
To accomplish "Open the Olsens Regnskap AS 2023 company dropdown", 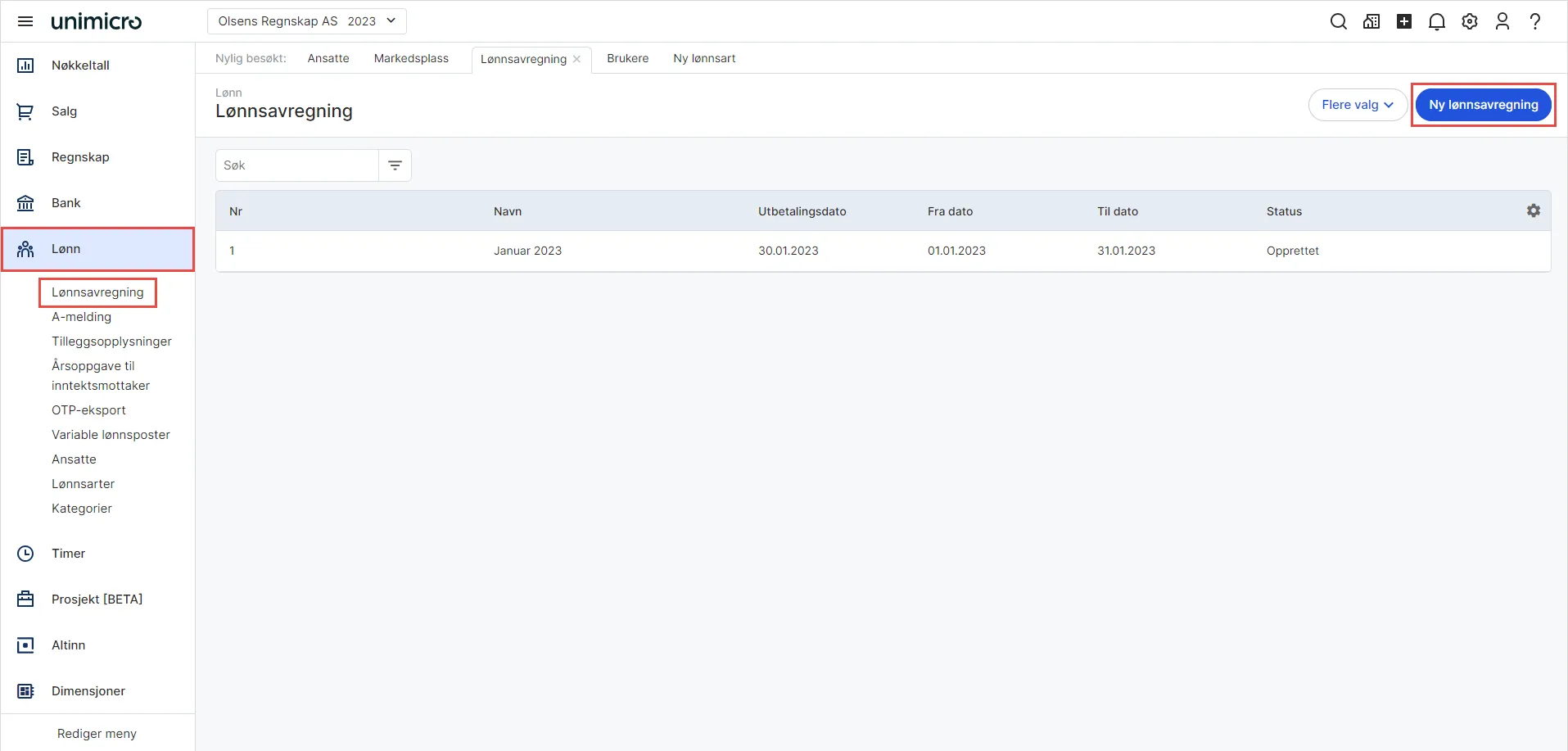I will click(x=307, y=21).
